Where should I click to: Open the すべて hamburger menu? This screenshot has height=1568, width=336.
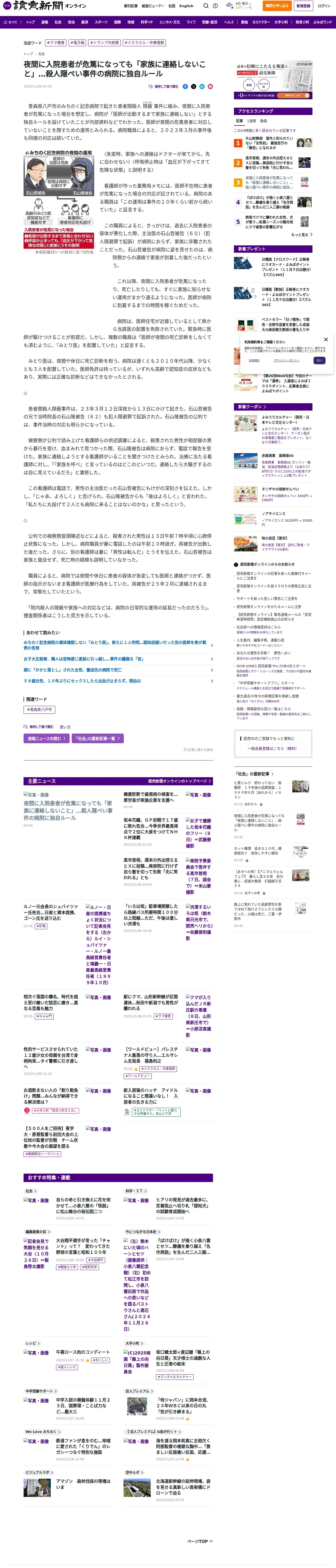pos(10,22)
